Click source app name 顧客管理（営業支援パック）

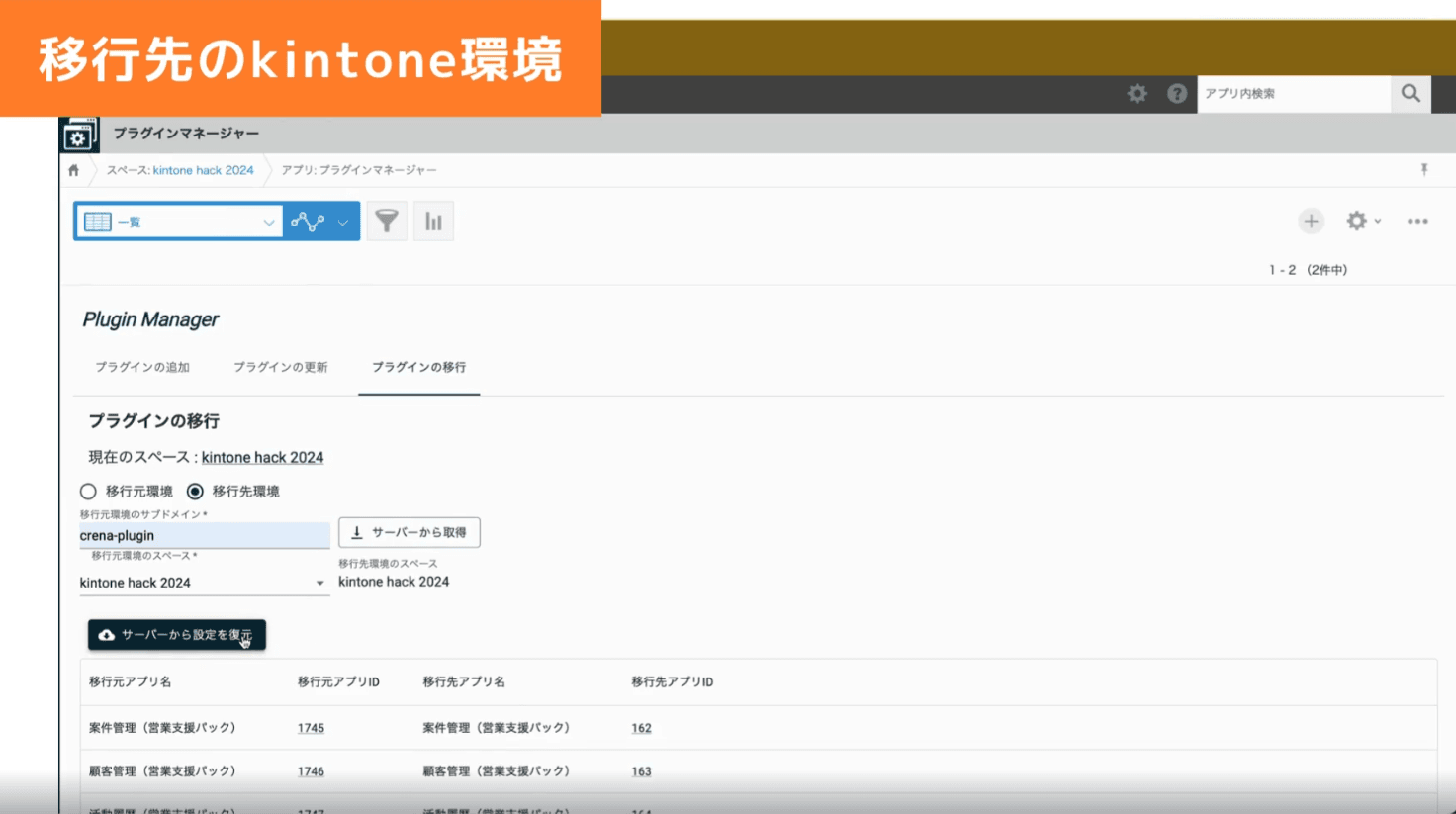pos(163,770)
